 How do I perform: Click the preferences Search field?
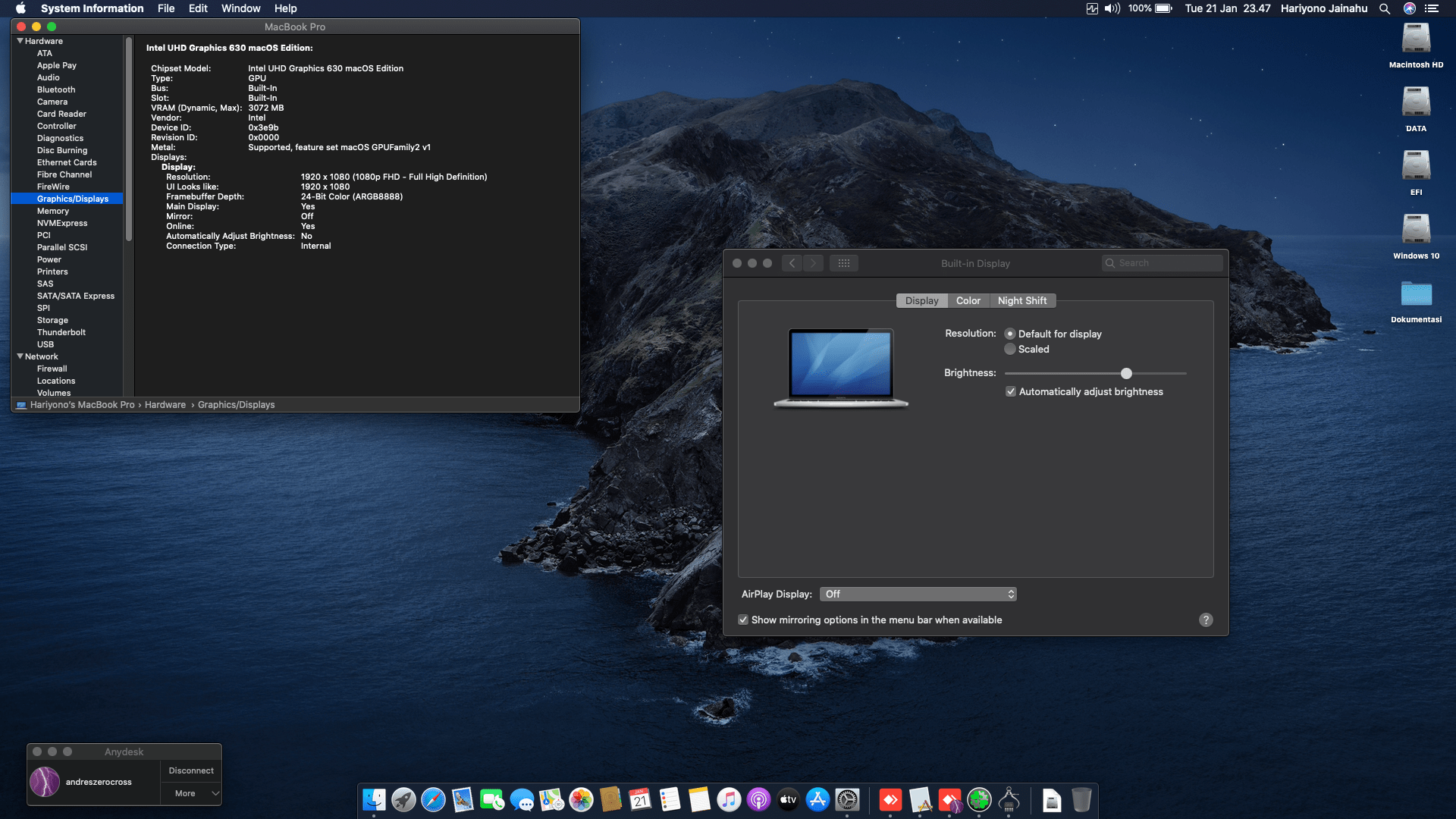(x=1162, y=263)
